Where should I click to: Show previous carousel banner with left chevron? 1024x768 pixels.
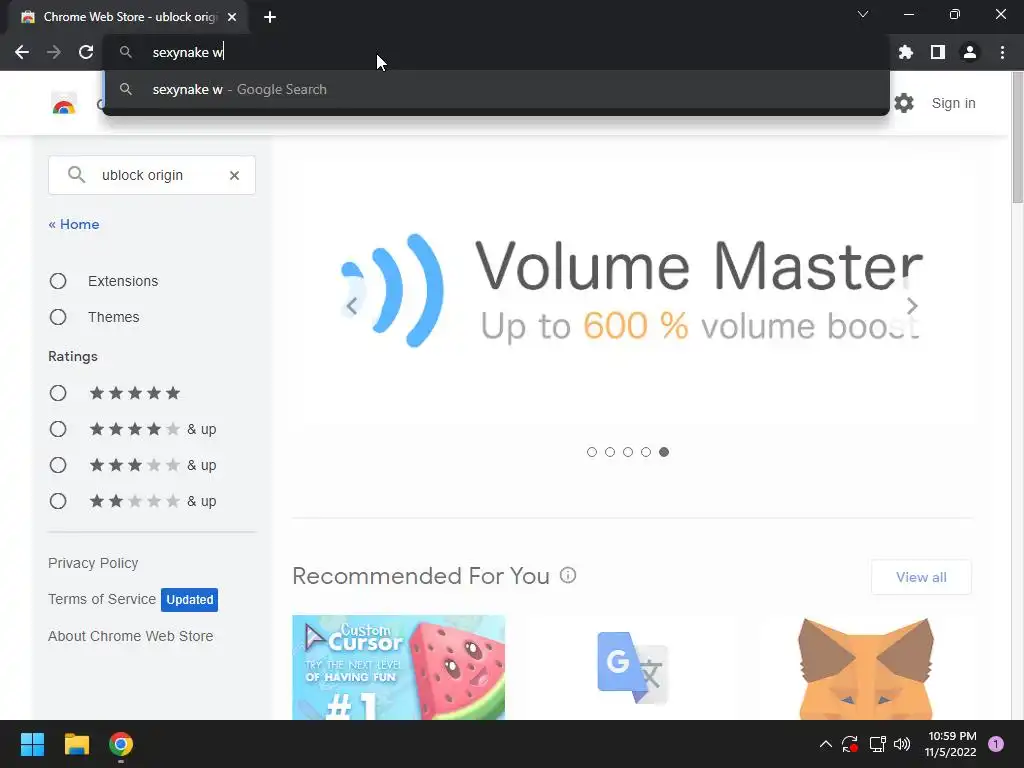352,306
